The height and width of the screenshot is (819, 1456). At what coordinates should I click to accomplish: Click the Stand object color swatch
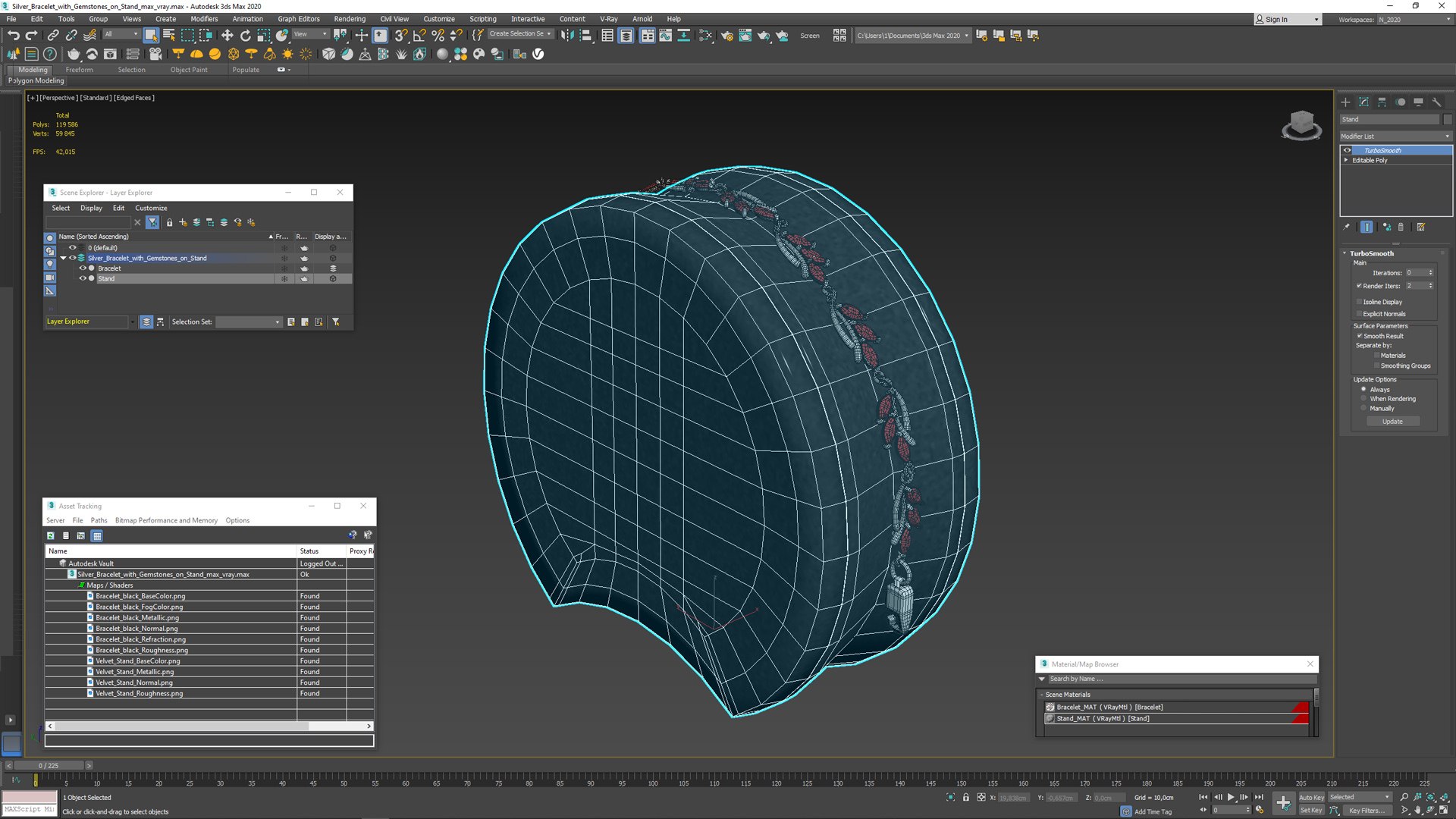point(1448,120)
